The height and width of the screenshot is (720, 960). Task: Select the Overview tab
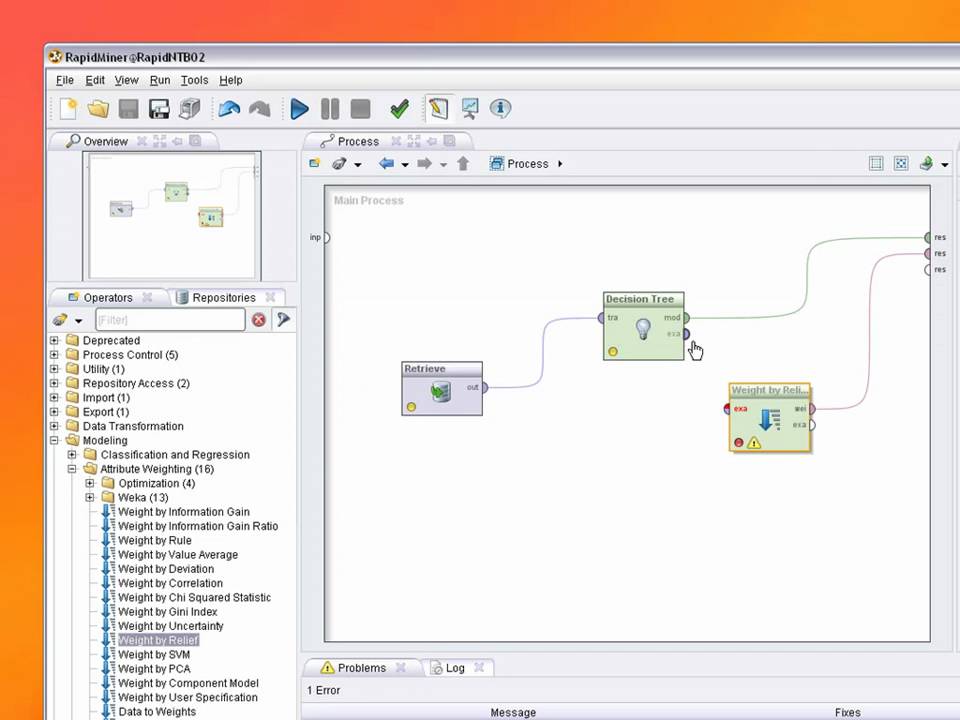105,141
